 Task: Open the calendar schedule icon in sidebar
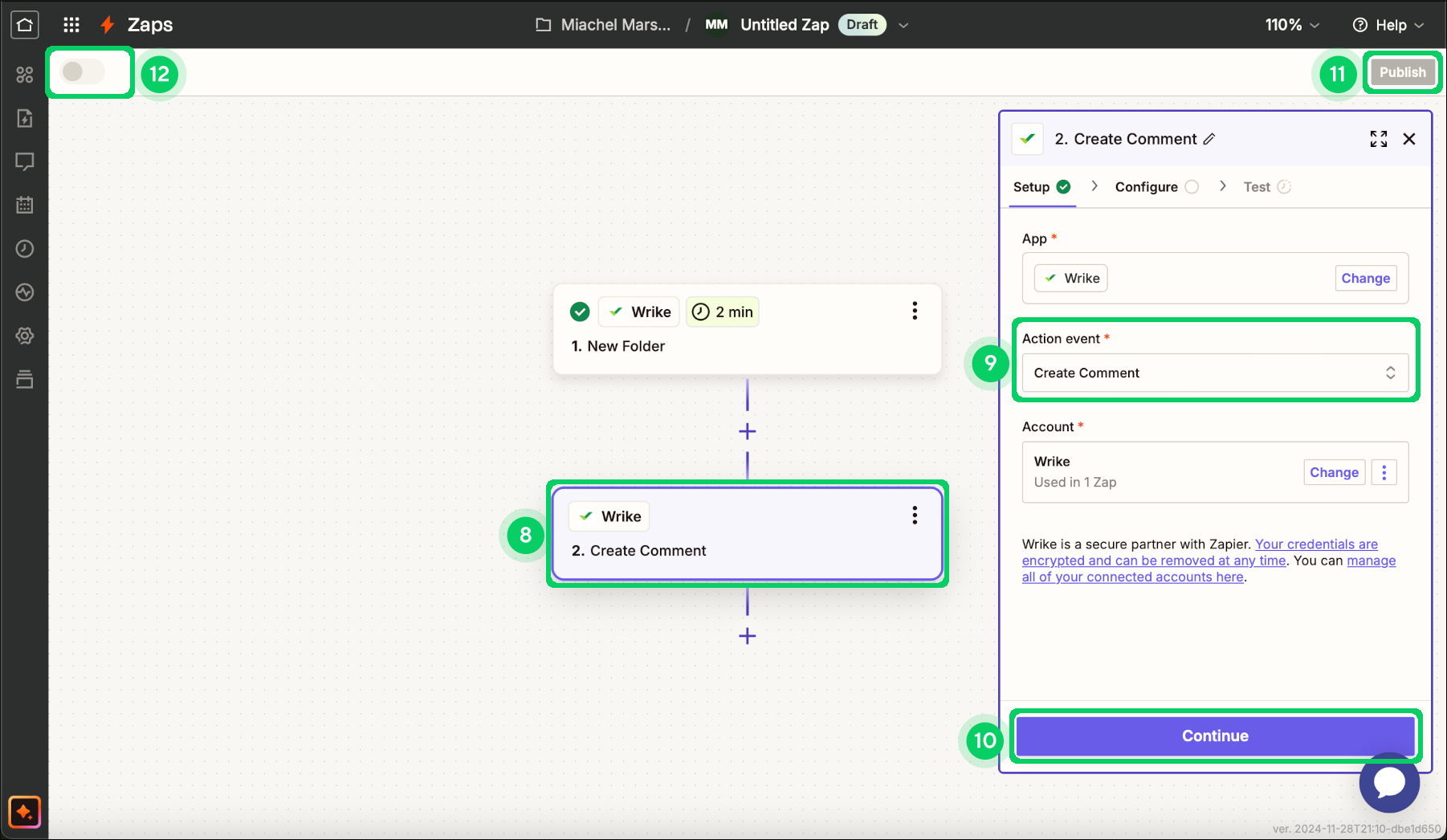(25, 205)
